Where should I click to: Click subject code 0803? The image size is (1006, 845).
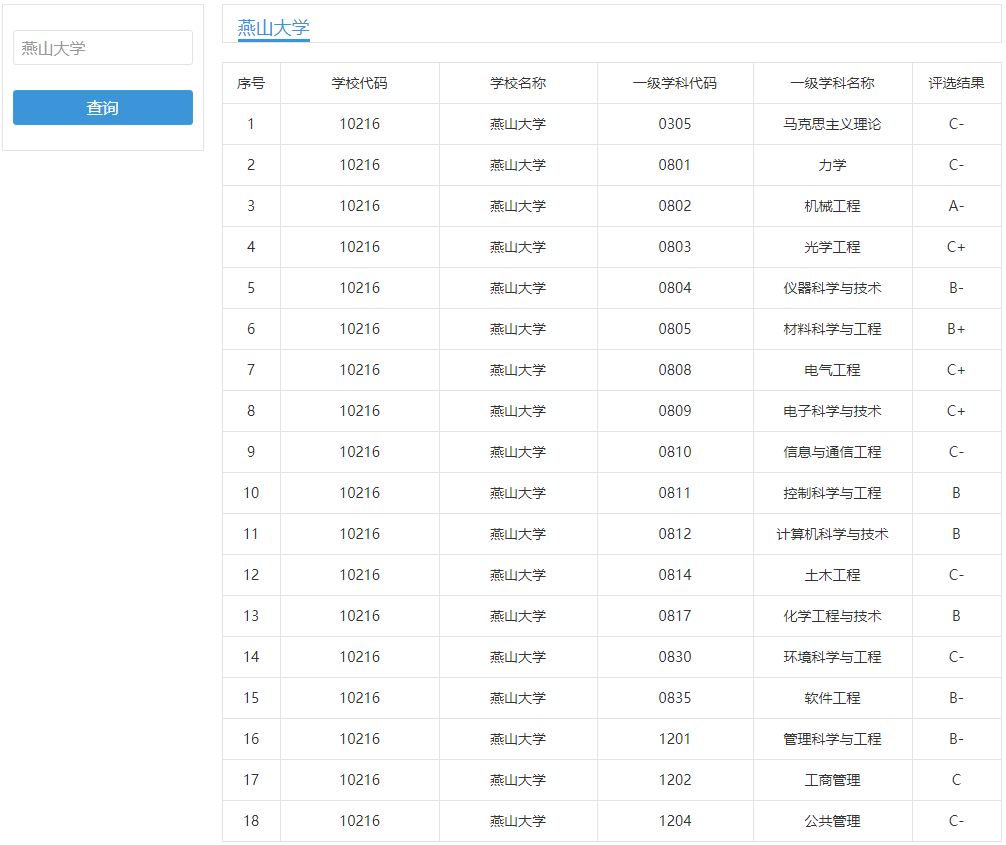675,247
